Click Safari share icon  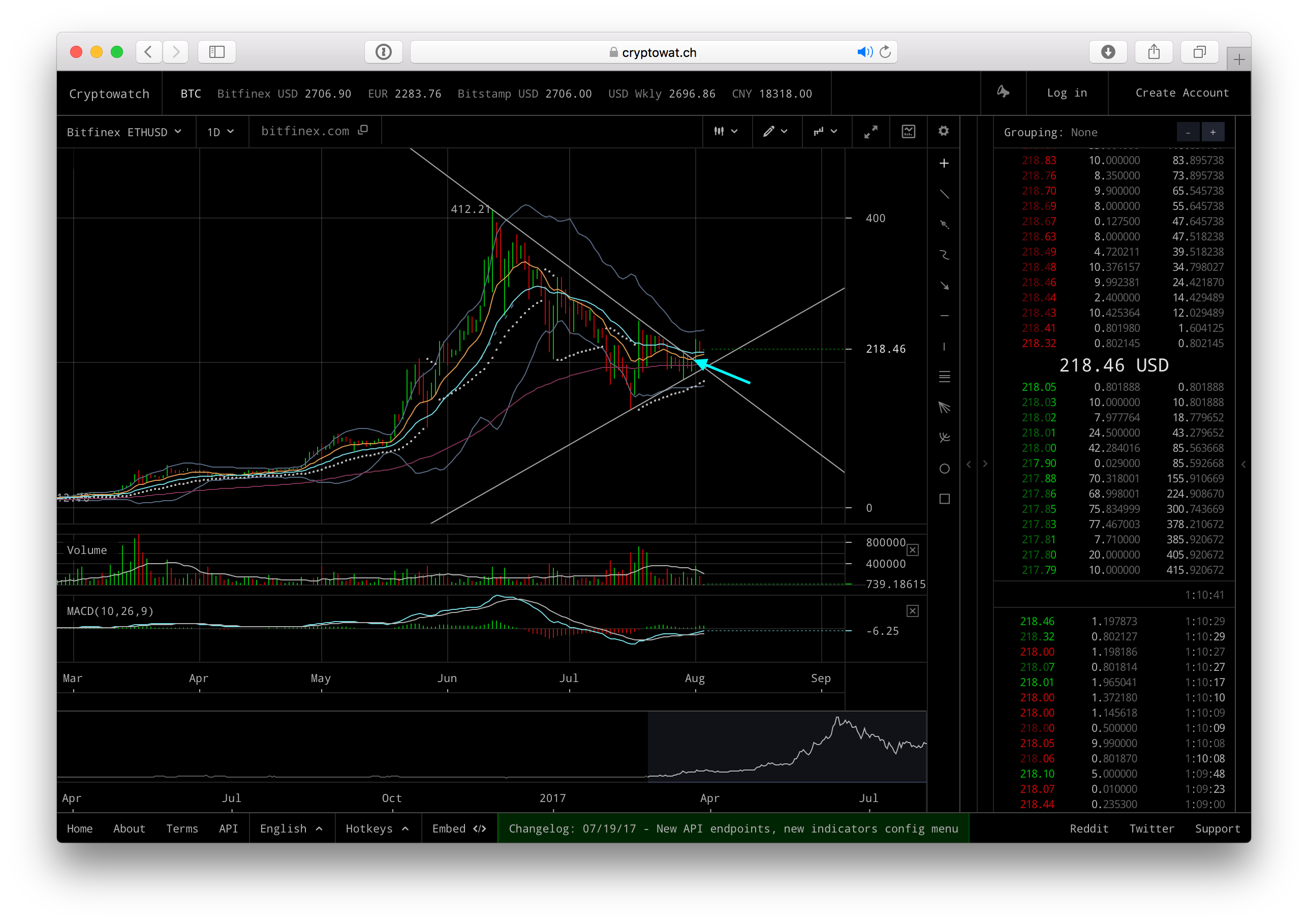tap(1154, 52)
